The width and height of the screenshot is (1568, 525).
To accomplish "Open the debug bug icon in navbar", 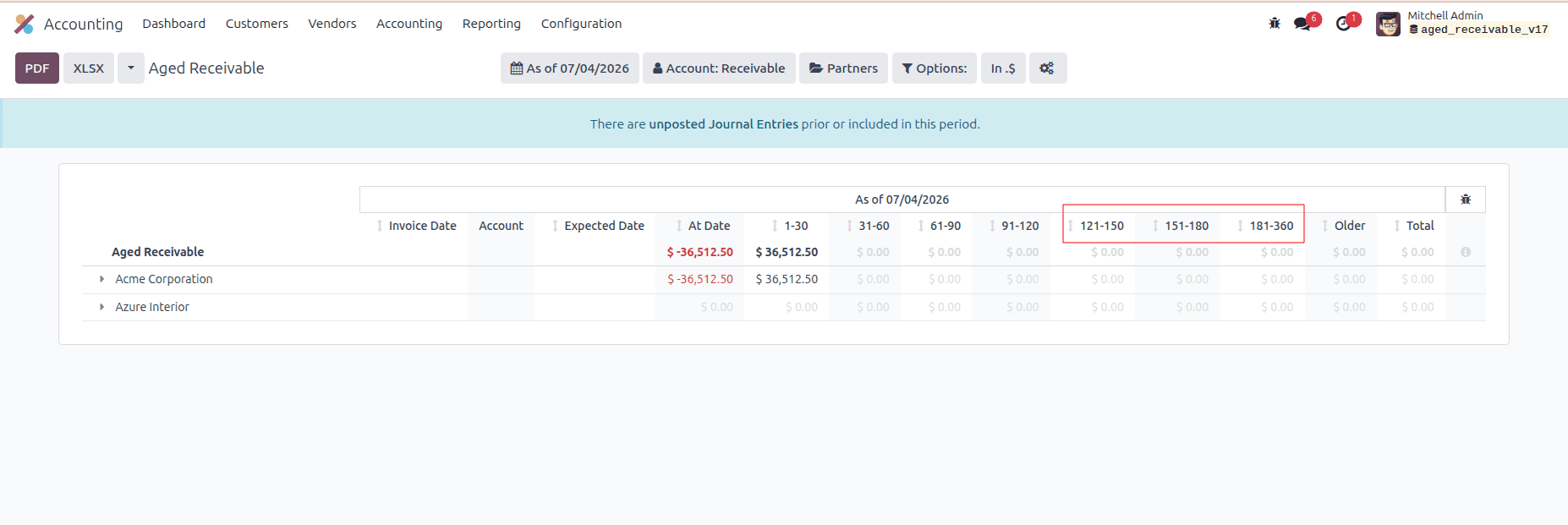I will point(1275,24).
